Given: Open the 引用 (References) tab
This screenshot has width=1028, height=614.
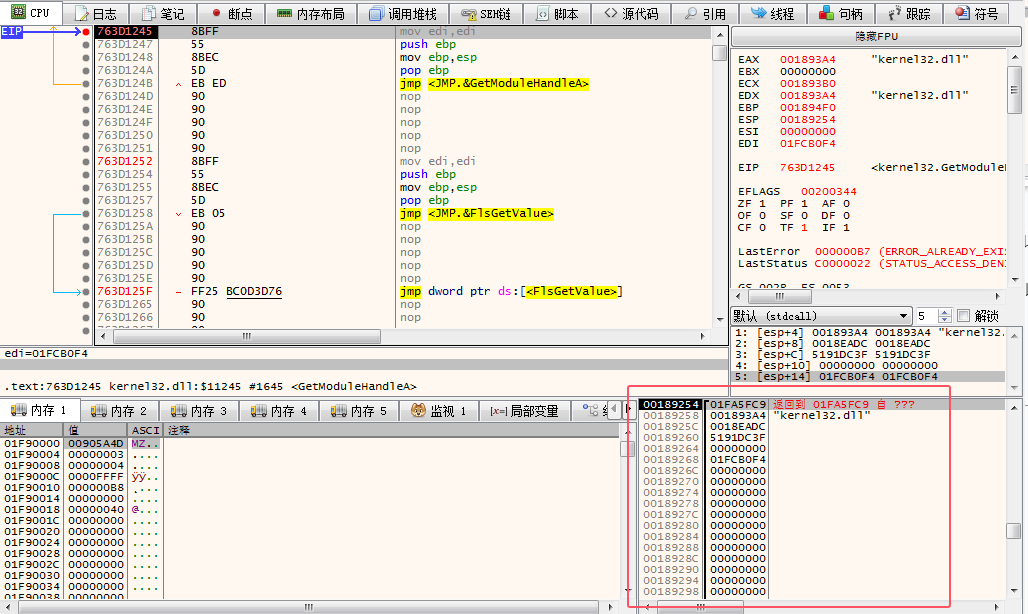Looking at the screenshot, I should click(x=705, y=14).
